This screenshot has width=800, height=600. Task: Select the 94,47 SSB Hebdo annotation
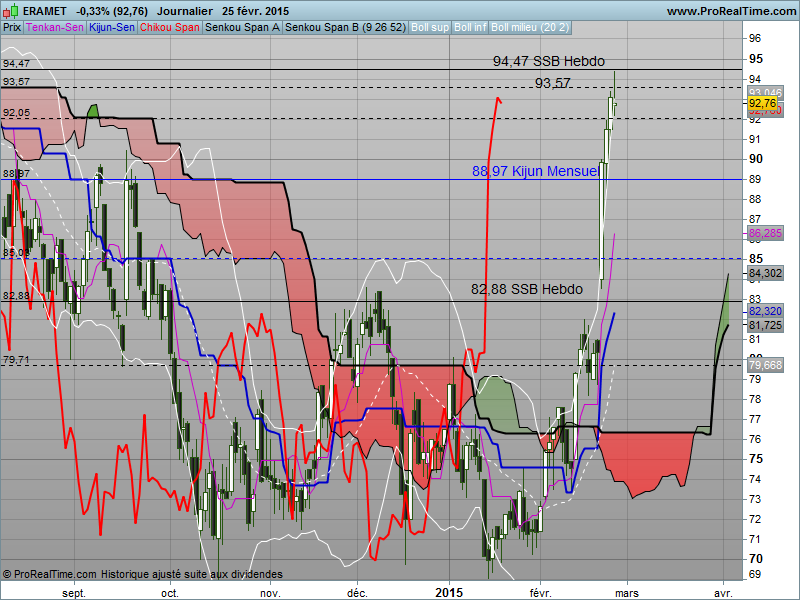(548, 61)
